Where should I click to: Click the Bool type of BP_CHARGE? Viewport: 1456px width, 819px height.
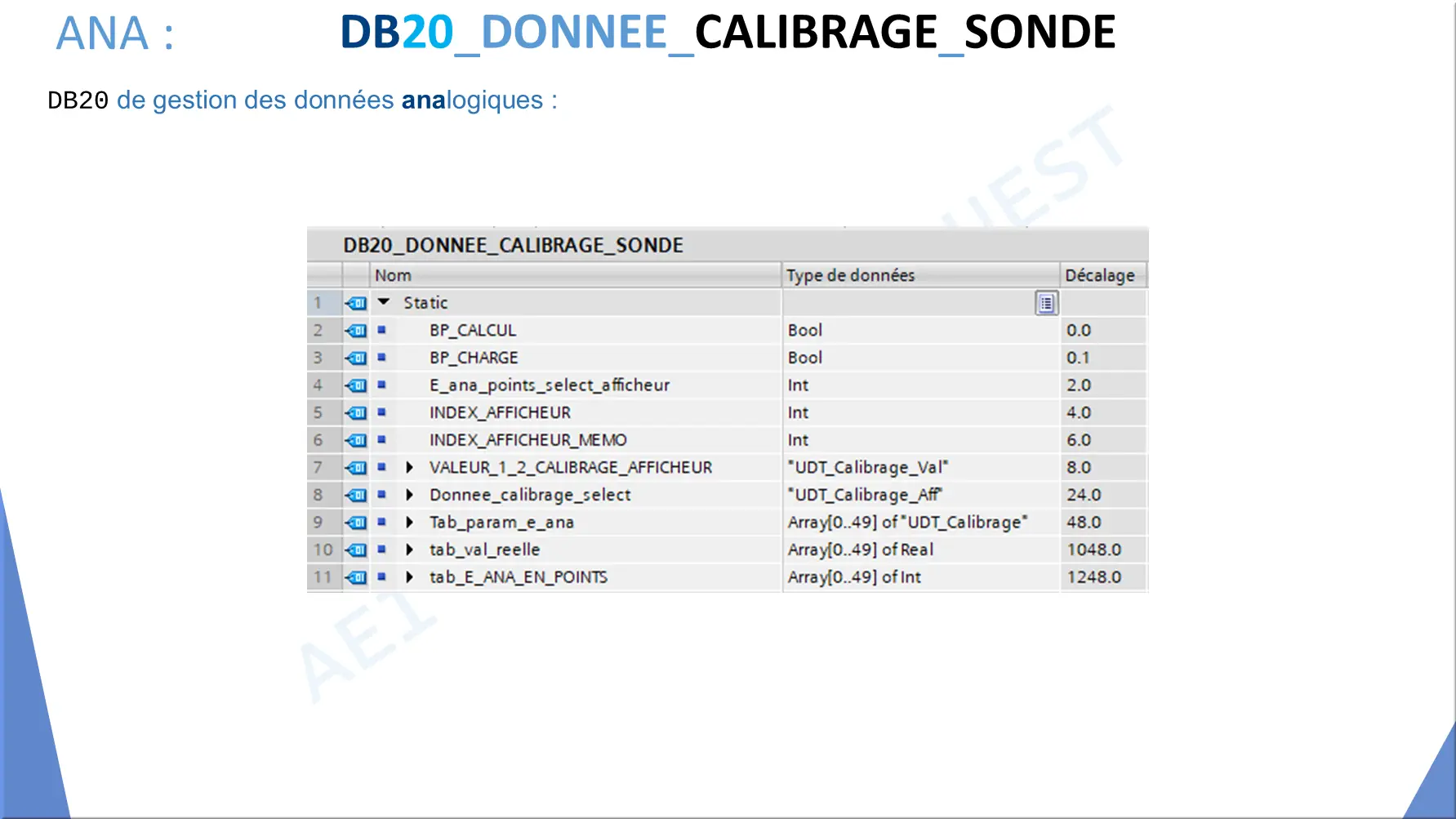click(805, 358)
